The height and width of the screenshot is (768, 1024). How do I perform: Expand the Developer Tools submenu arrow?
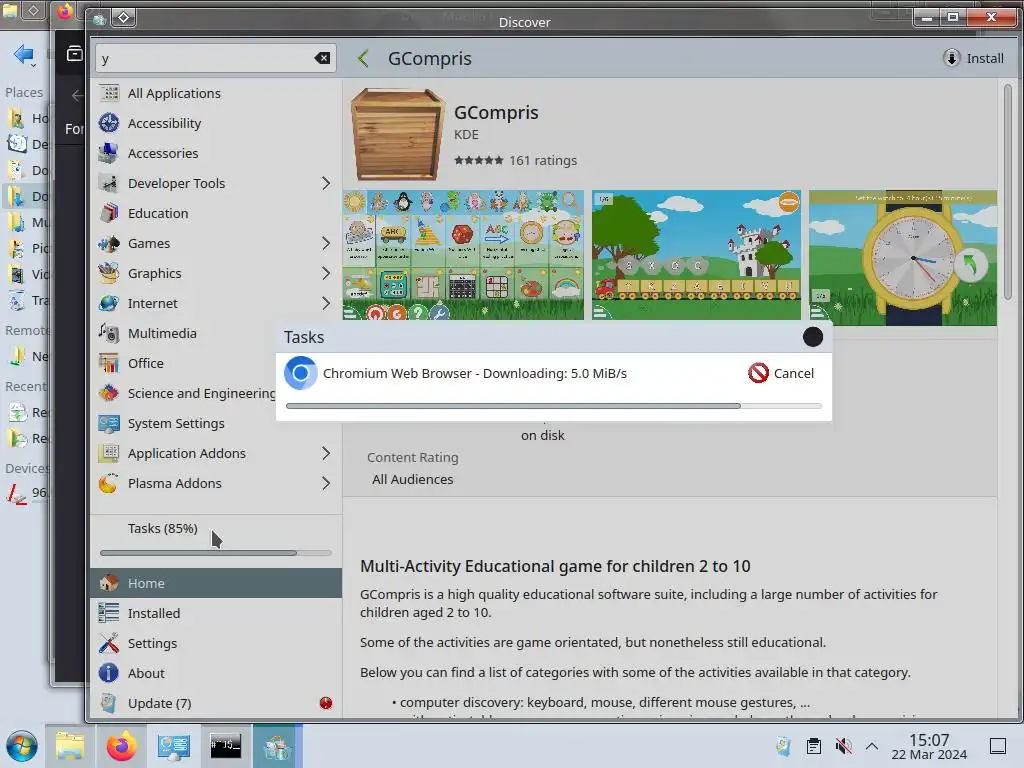(x=326, y=184)
